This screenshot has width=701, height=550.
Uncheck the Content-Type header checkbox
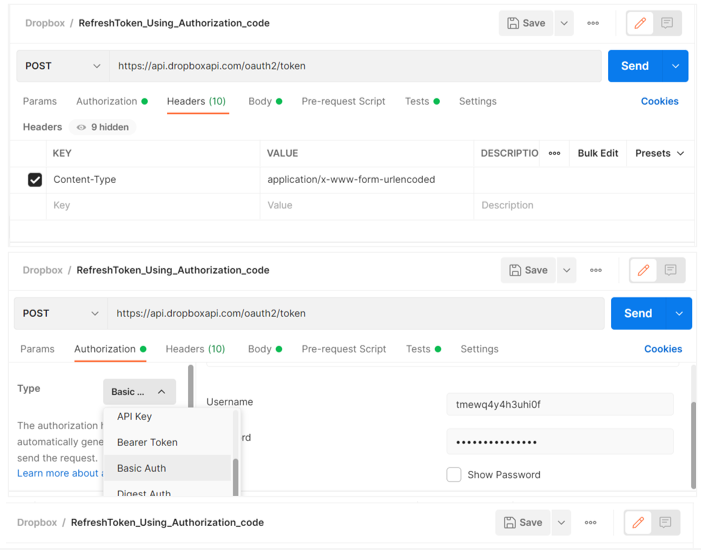35,180
